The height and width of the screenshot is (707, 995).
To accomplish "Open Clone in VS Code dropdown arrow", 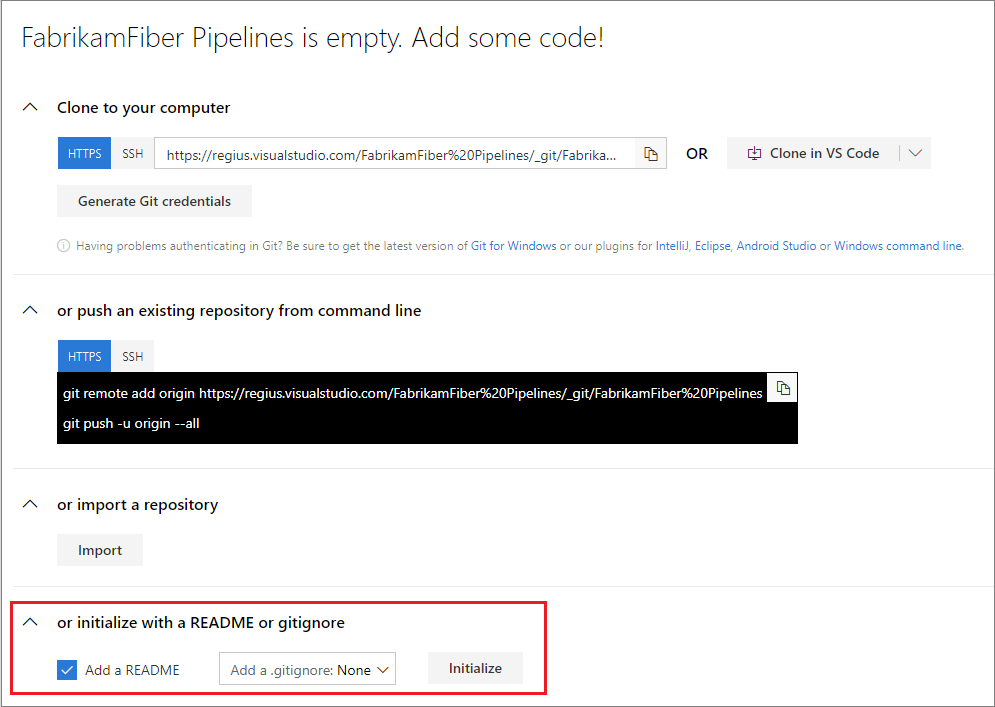I will point(915,154).
